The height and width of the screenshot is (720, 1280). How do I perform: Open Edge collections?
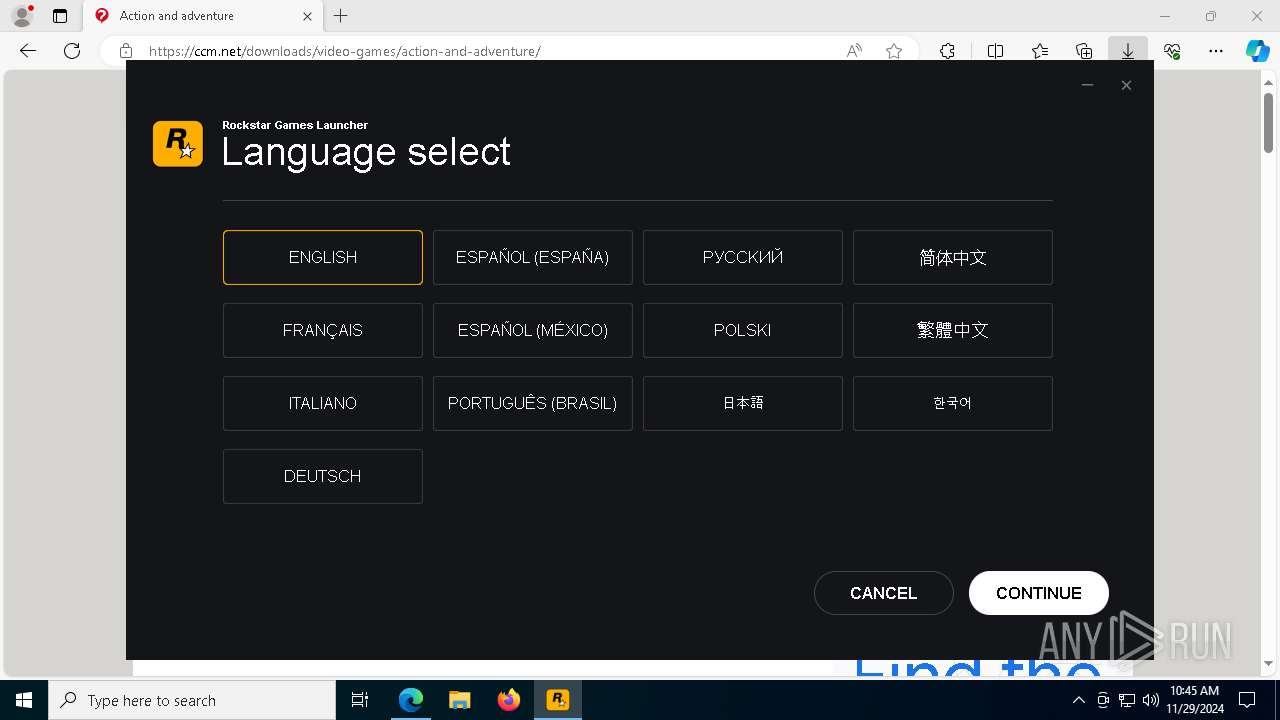[x=1084, y=51]
